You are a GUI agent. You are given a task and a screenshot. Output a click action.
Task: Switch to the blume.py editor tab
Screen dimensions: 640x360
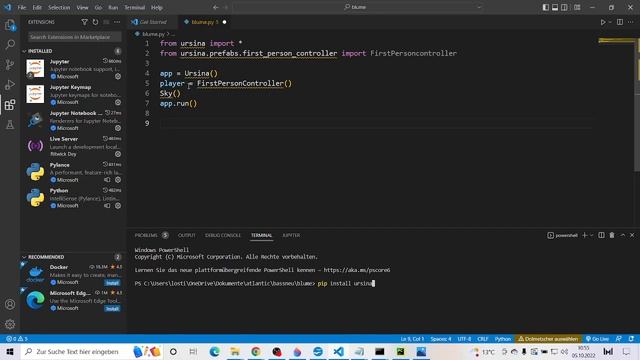pyautogui.click(x=204, y=22)
